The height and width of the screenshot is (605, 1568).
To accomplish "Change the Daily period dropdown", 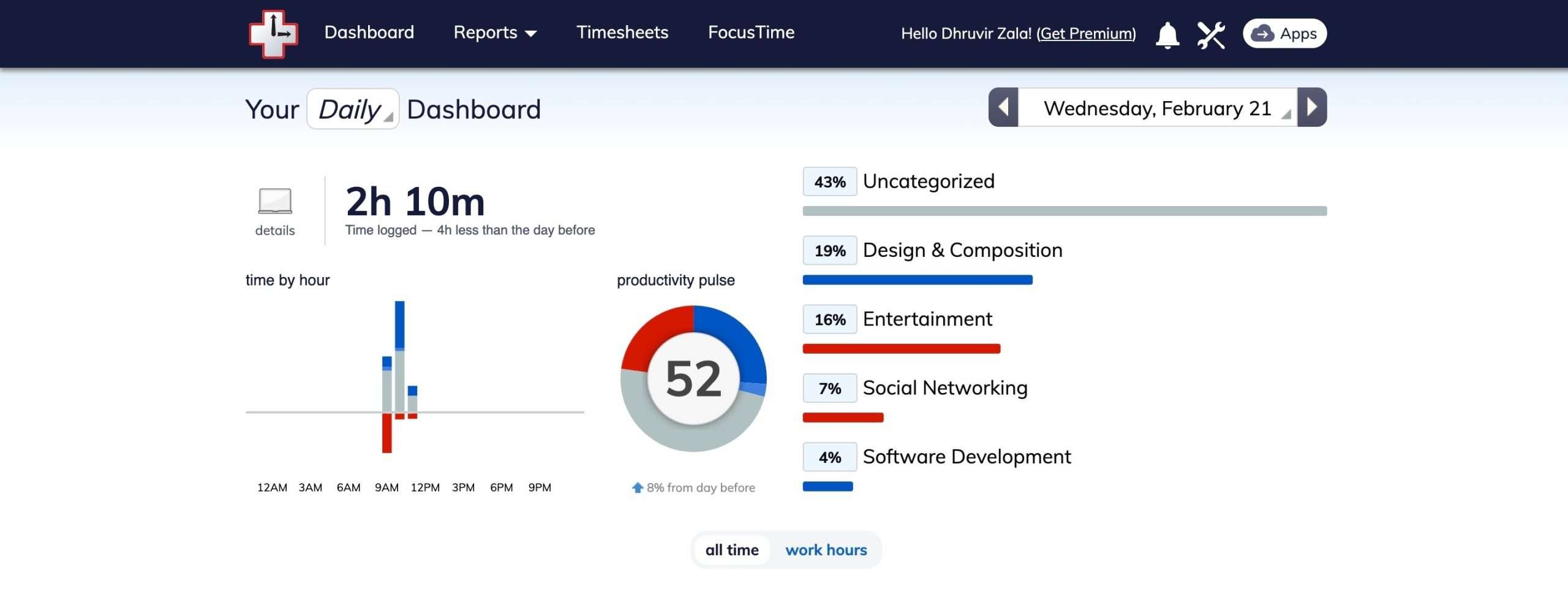I will click(x=353, y=109).
